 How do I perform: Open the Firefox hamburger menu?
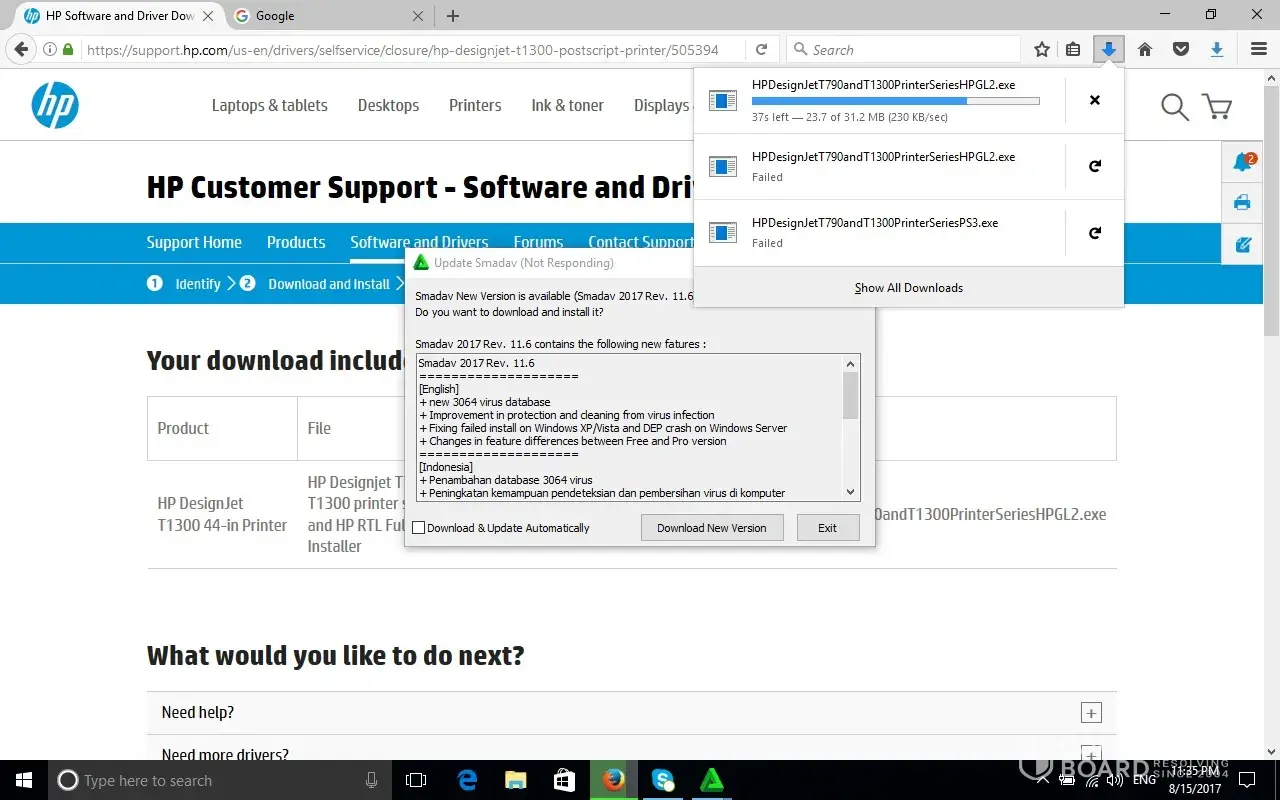(1259, 50)
